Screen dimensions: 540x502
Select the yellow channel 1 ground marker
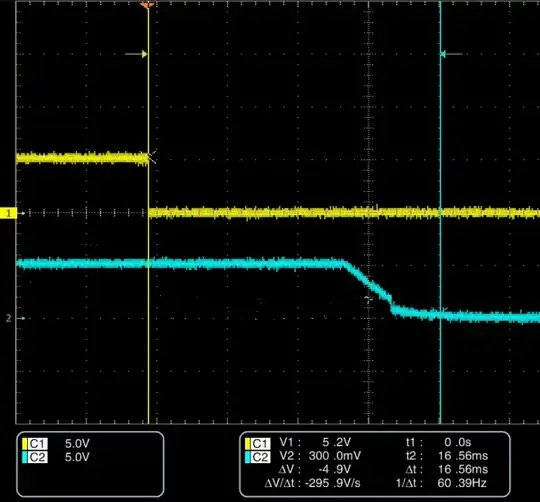point(8,213)
